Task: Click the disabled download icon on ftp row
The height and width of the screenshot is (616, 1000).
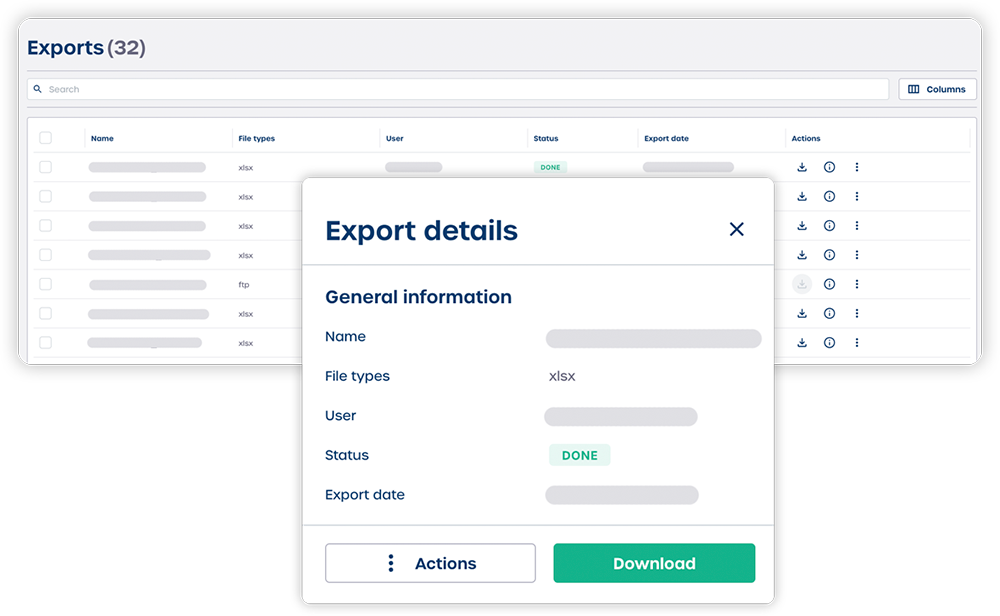Action: (802, 284)
